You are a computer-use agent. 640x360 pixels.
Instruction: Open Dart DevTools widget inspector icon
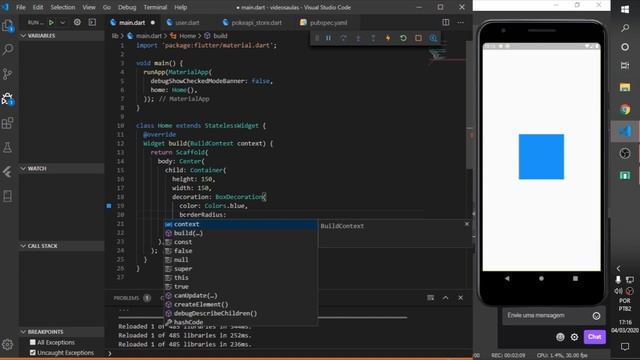(x=433, y=38)
